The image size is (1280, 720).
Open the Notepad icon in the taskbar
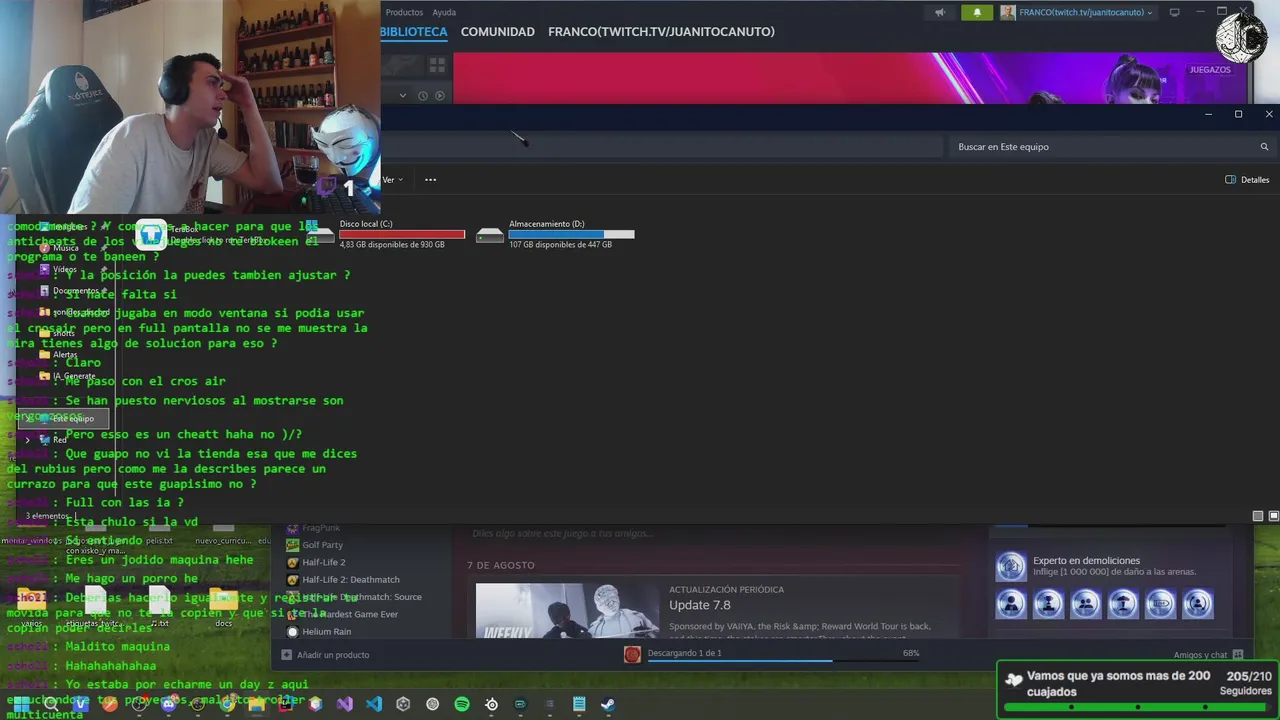[x=578, y=704]
